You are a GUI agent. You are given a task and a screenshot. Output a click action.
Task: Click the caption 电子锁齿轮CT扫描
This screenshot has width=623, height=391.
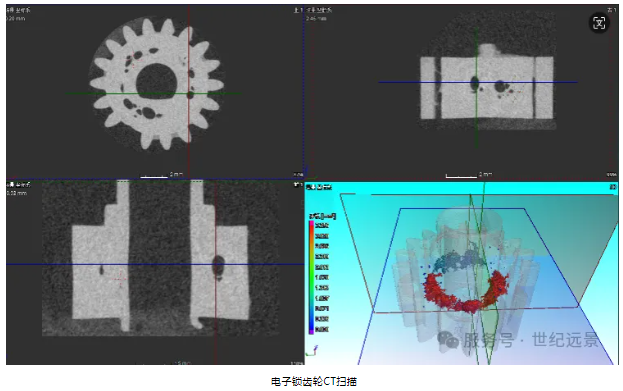click(314, 381)
